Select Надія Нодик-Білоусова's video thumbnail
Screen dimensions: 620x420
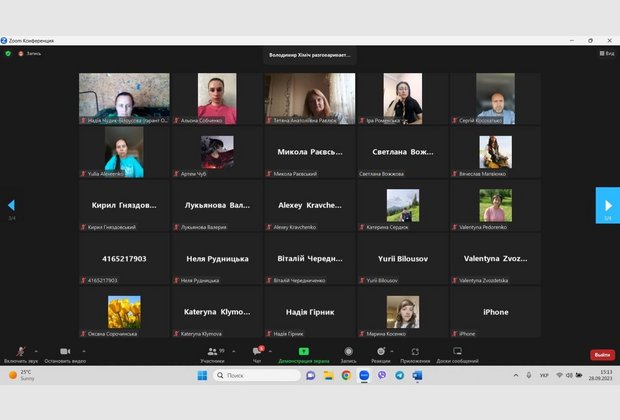[x=124, y=98]
